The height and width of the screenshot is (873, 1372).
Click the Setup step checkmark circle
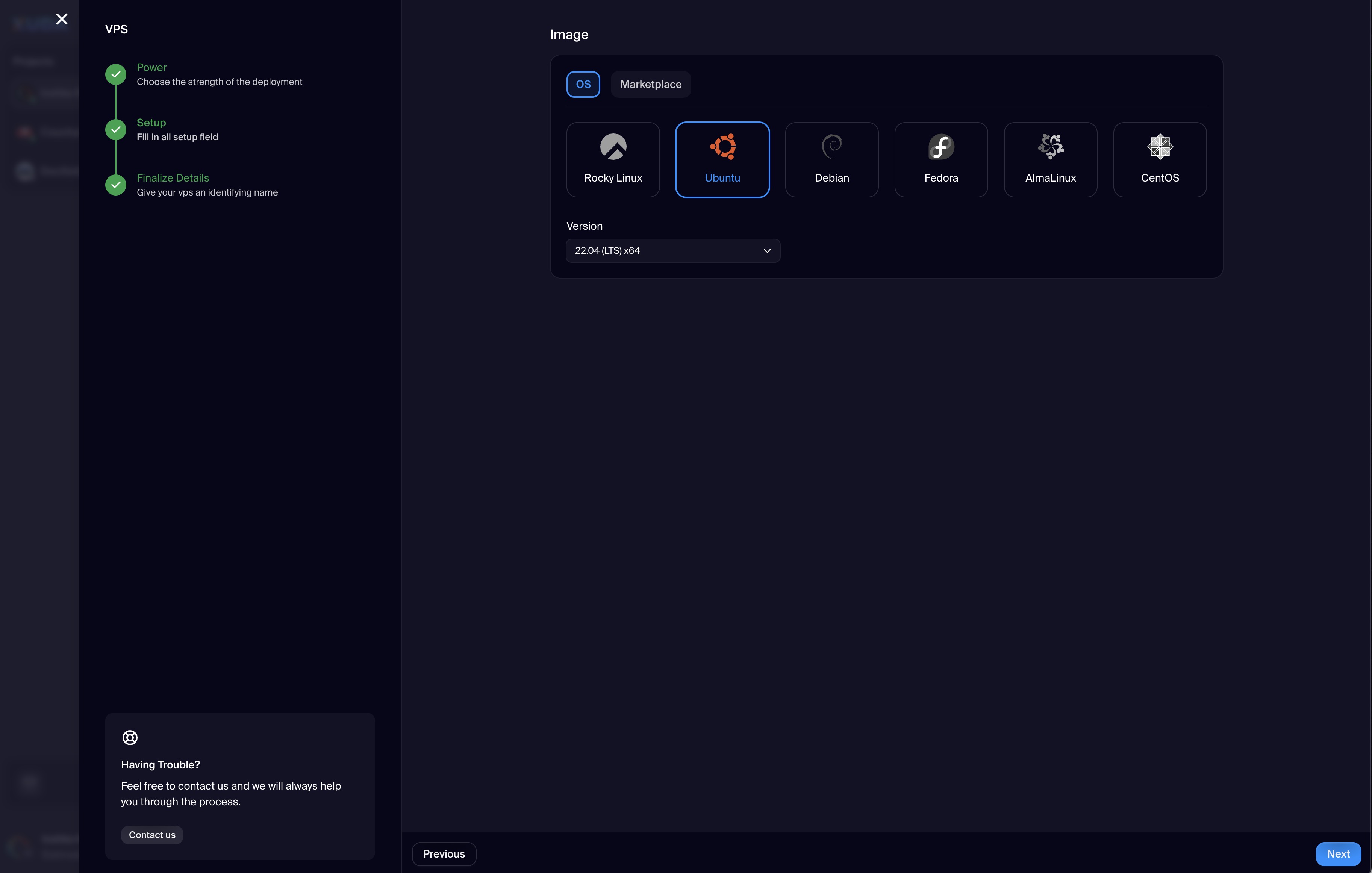click(116, 129)
